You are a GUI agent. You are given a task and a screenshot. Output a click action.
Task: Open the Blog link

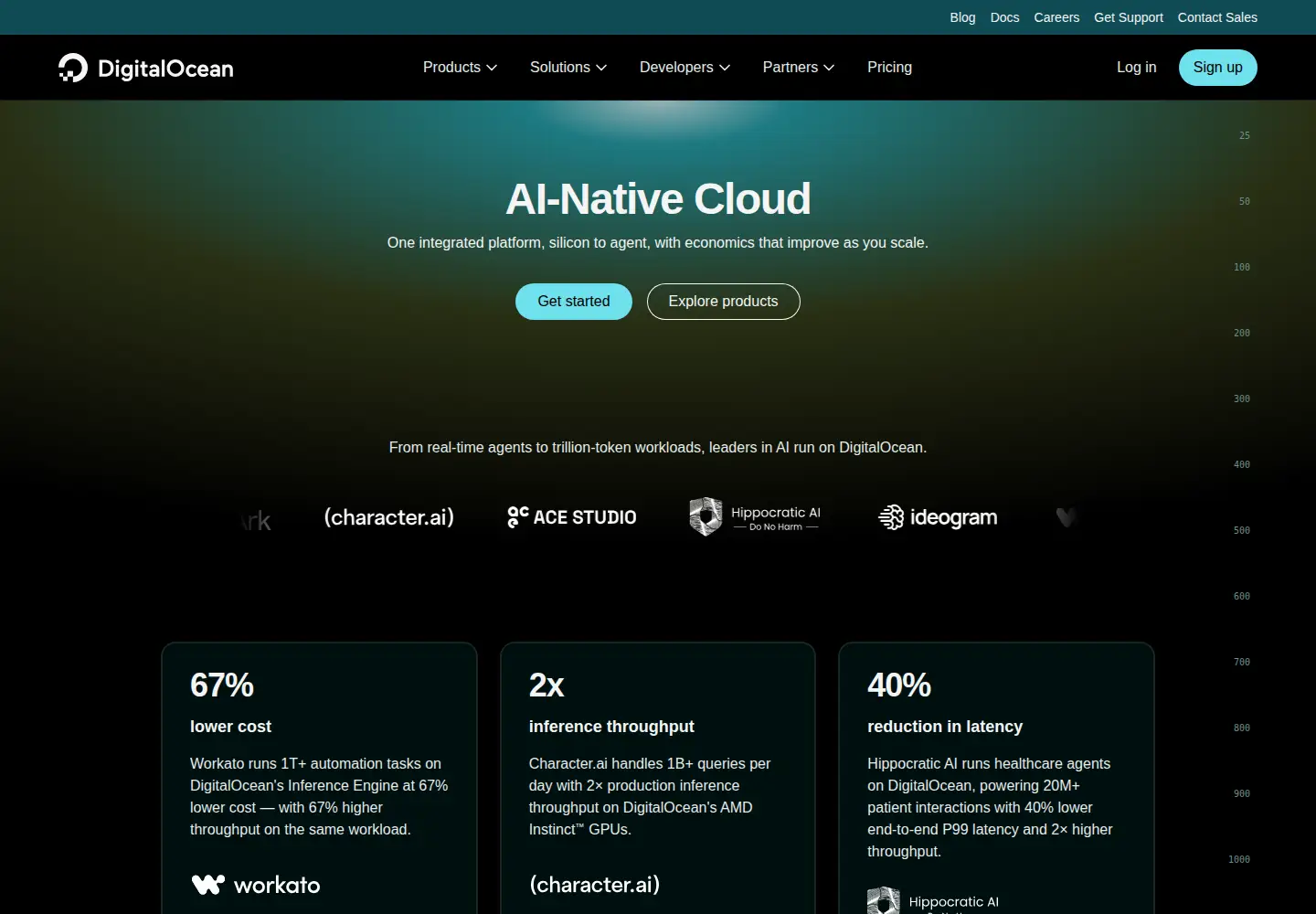click(962, 17)
